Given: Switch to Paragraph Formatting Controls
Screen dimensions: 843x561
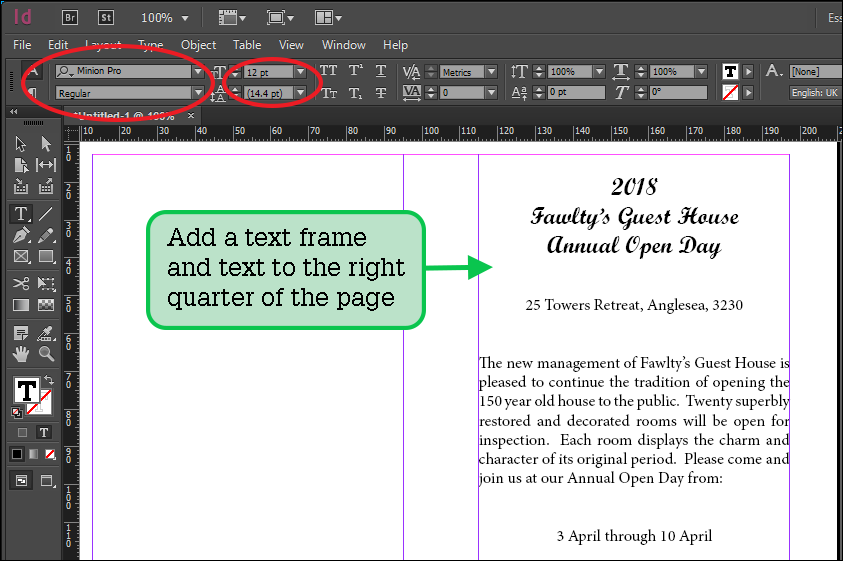Looking at the screenshot, I should tap(33, 93).
